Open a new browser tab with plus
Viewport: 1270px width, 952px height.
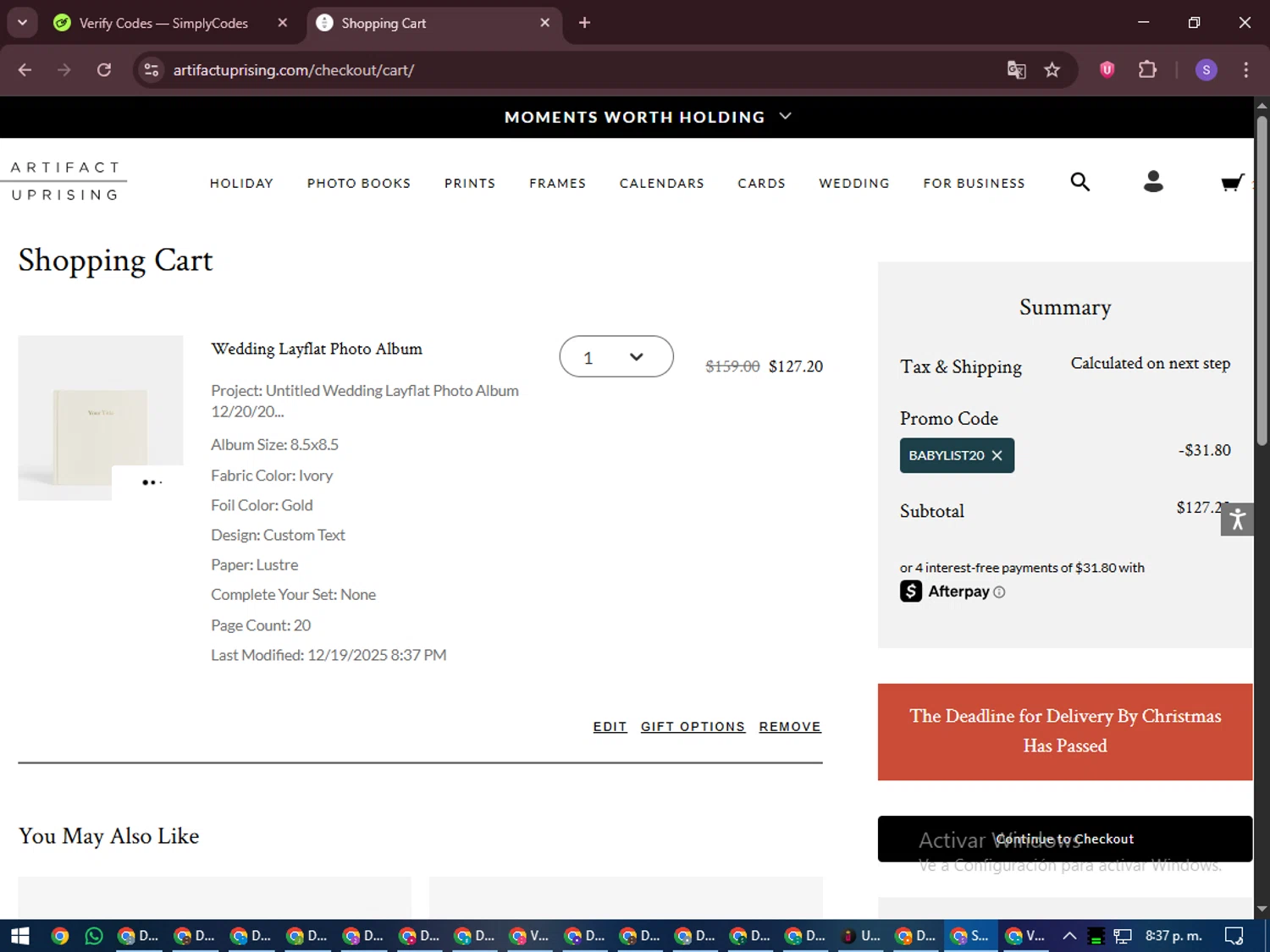click(x=584, y=23)
